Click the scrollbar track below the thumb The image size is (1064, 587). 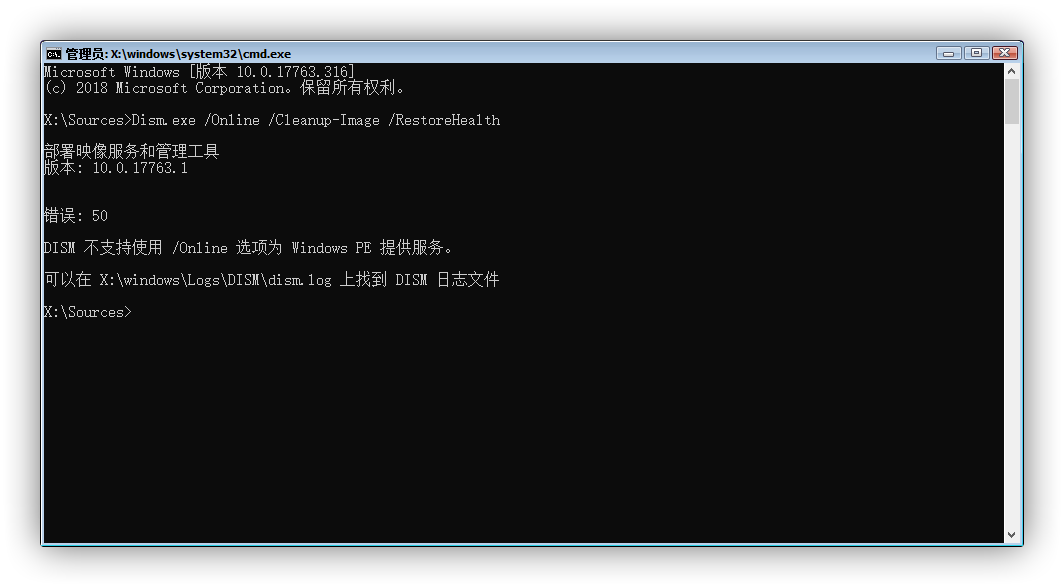coord(1011,300)
